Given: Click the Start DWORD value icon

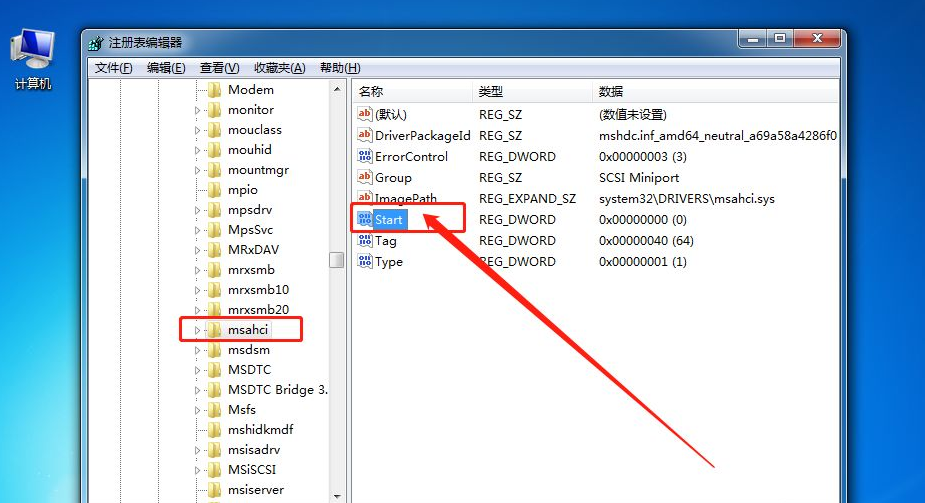Looking at the screenshot, I should click(x=364, y=219).
